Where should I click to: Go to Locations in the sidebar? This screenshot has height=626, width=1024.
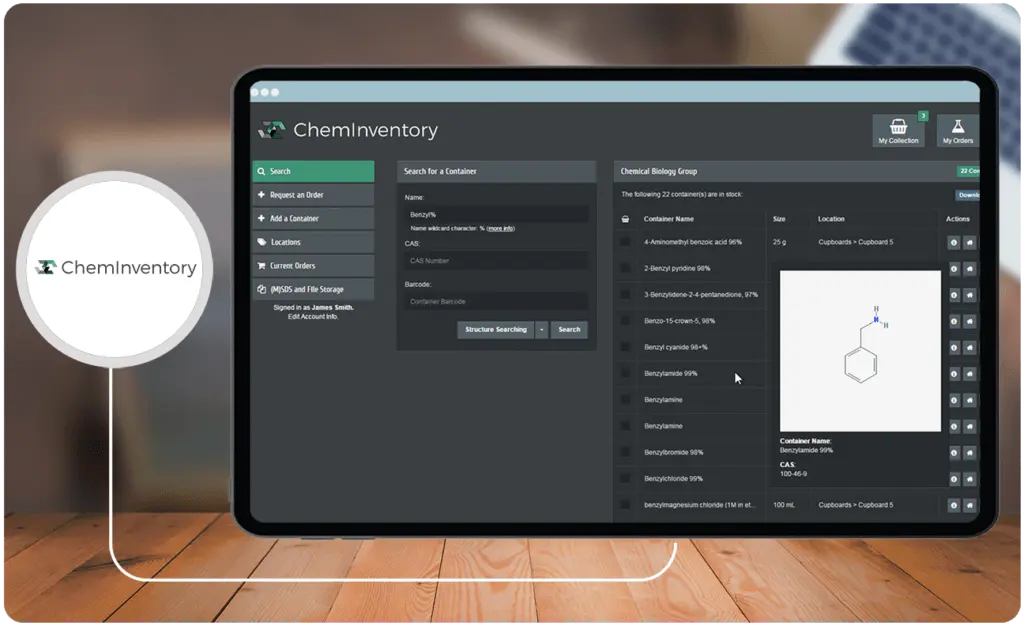point(313,242)
